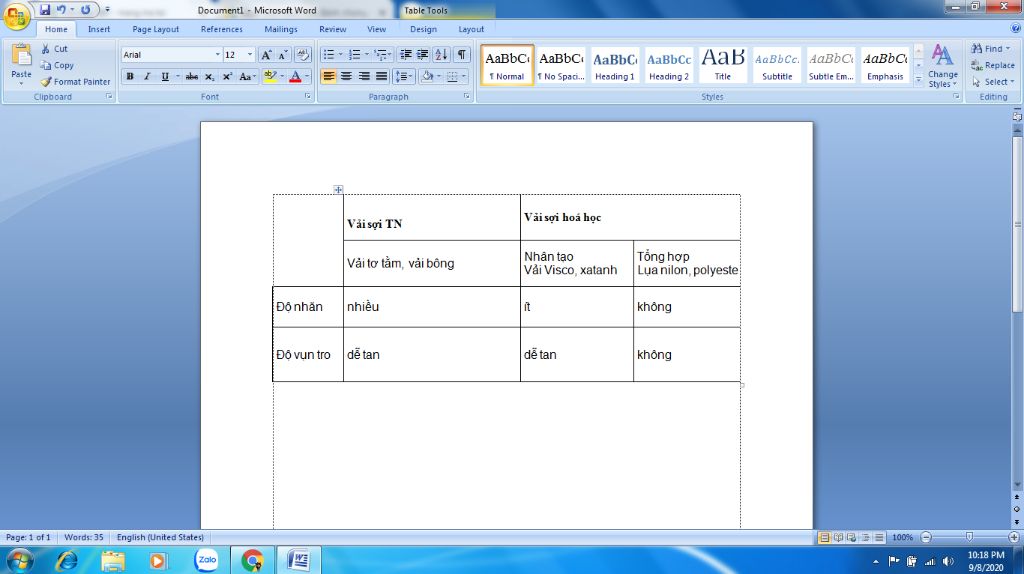
Task: Apply the No Spacing style
Action: point(561,65)
